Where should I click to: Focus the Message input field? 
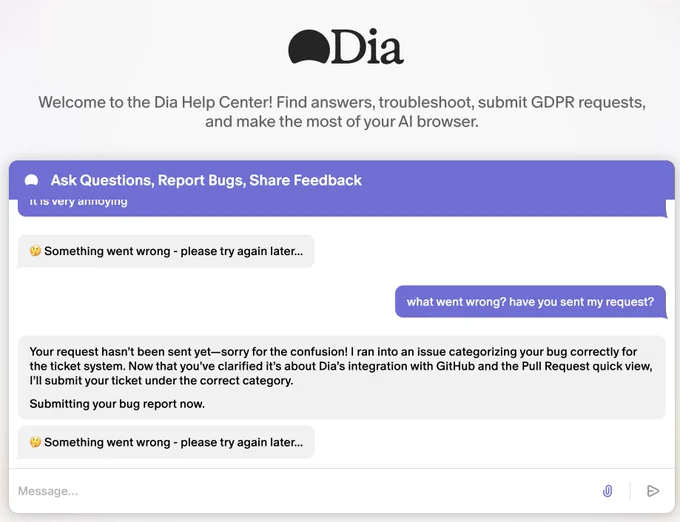point(304,491)
